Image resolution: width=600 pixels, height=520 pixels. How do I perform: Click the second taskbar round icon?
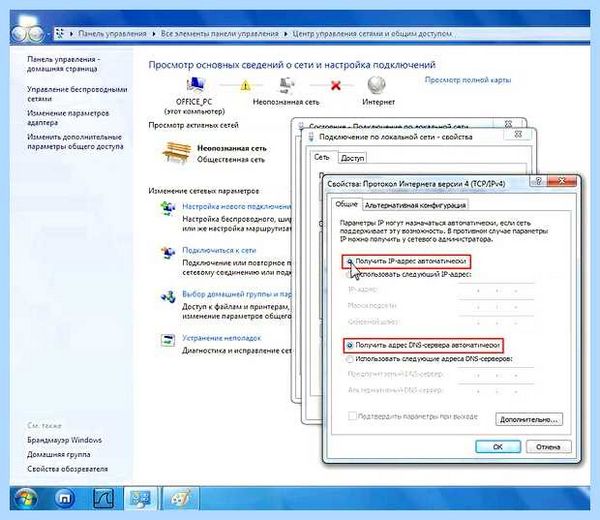click(65, 499)
